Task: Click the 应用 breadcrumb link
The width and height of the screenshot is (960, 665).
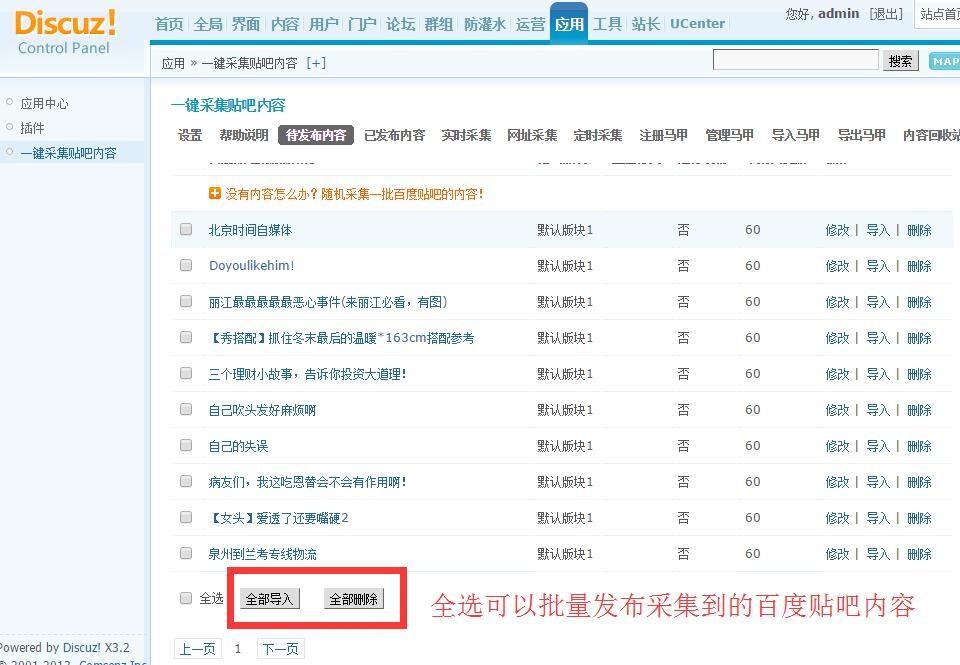Action: [173, 63]
